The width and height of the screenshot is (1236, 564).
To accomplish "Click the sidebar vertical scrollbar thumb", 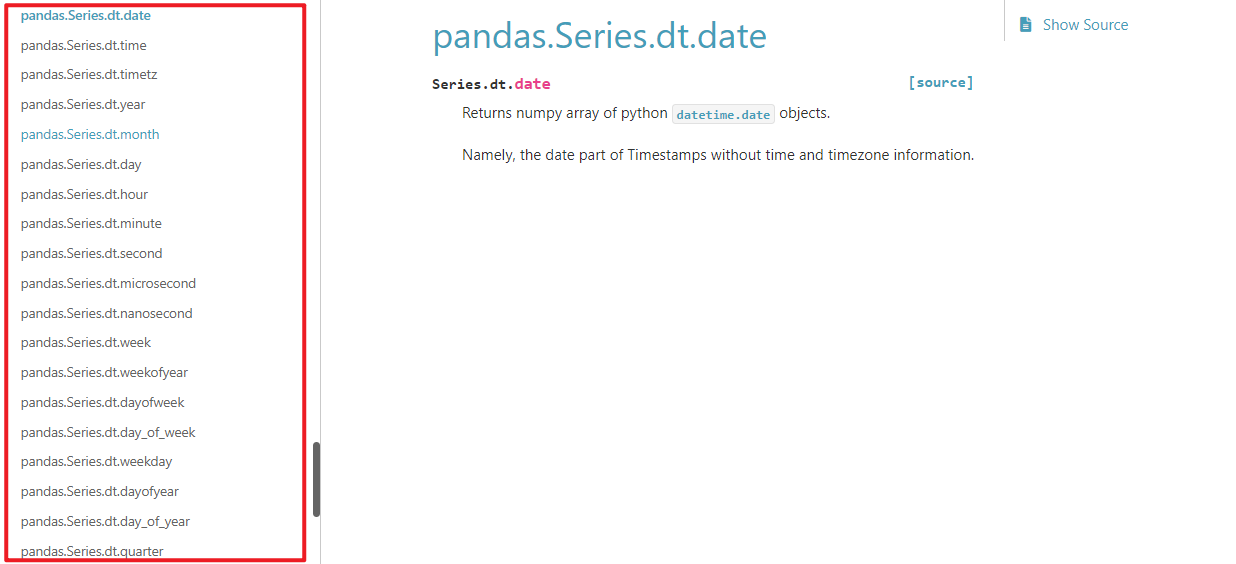I will (x=317, y=480).
